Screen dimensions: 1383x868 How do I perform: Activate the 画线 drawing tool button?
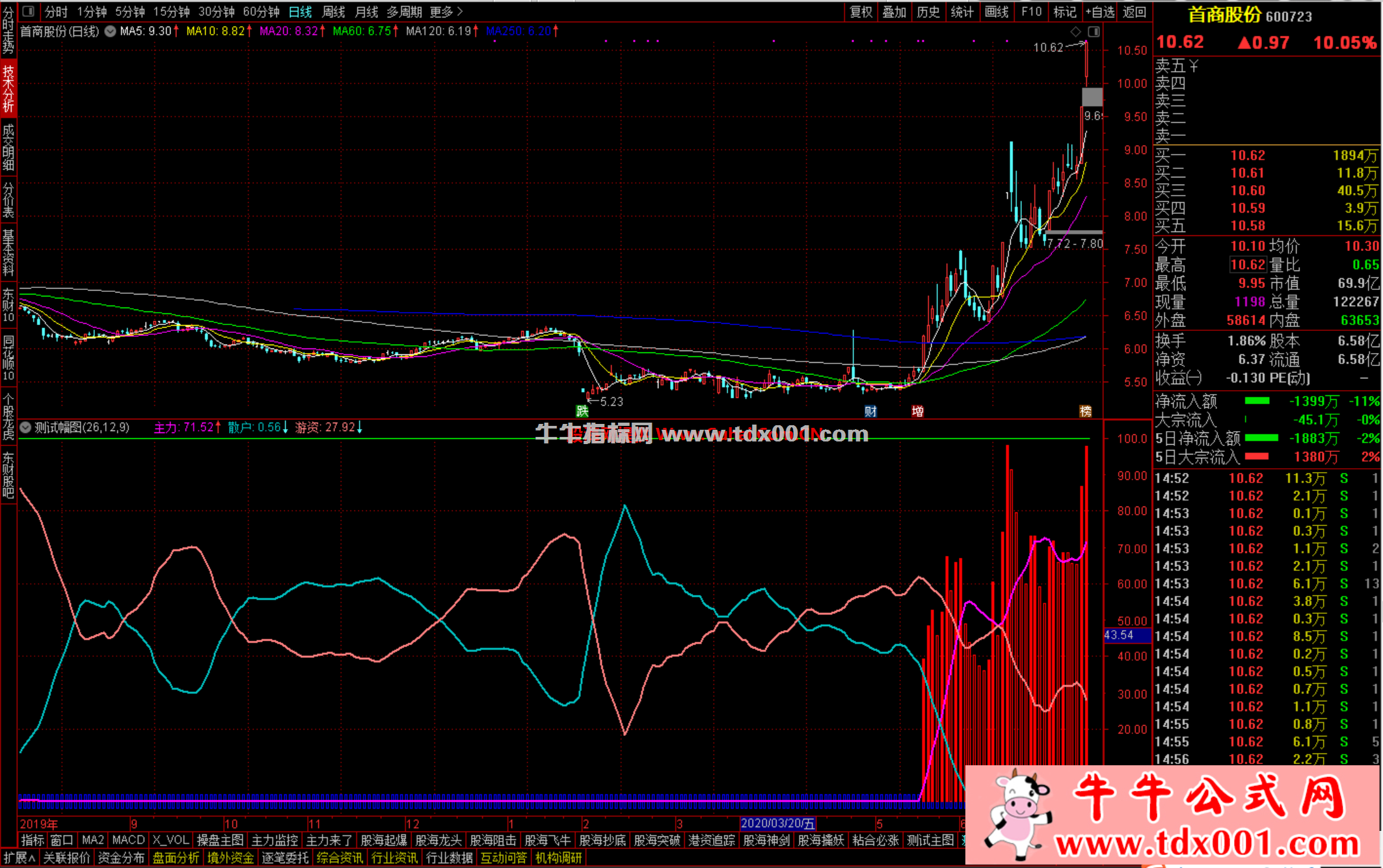(x=997, y=12)
